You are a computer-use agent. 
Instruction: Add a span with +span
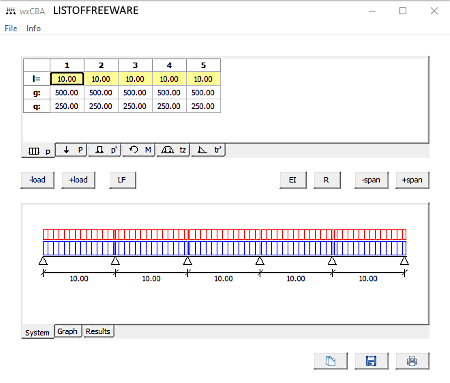pos(412,180)
